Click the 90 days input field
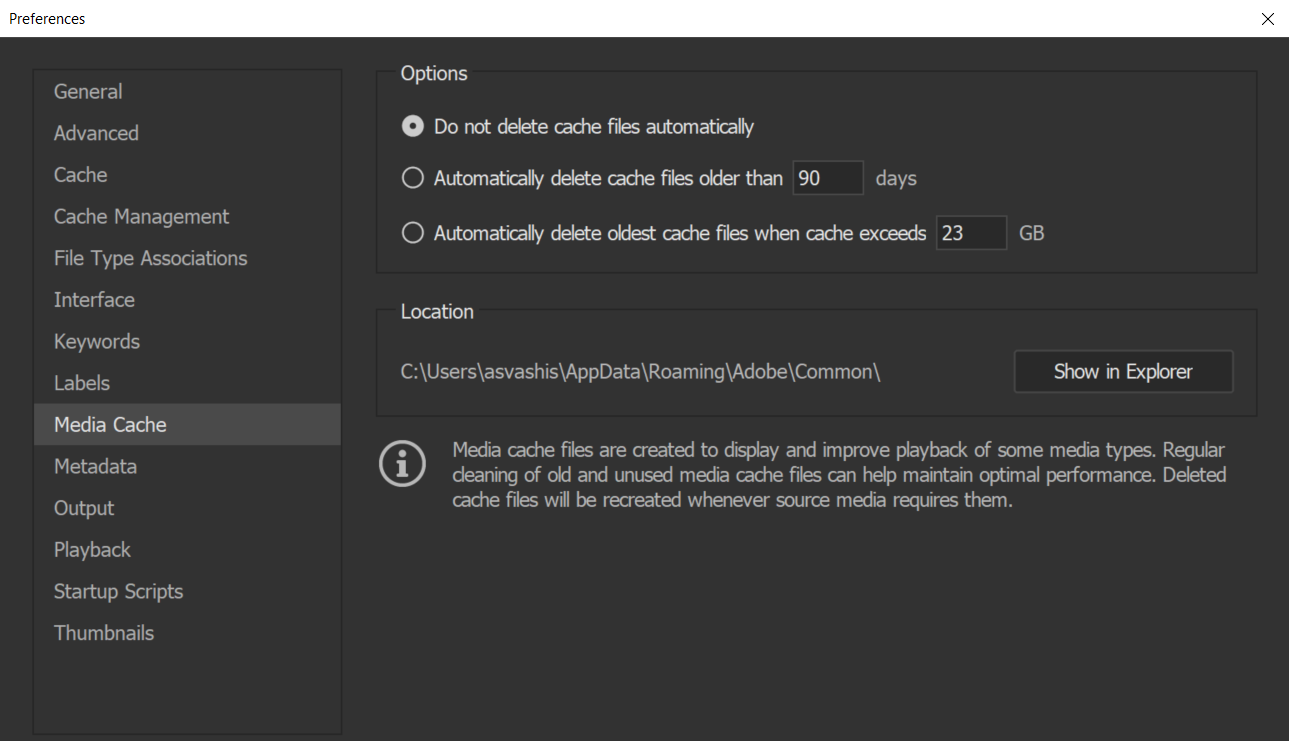The image size is (1289, 741). pyautogui.click(x=827, y=179)
